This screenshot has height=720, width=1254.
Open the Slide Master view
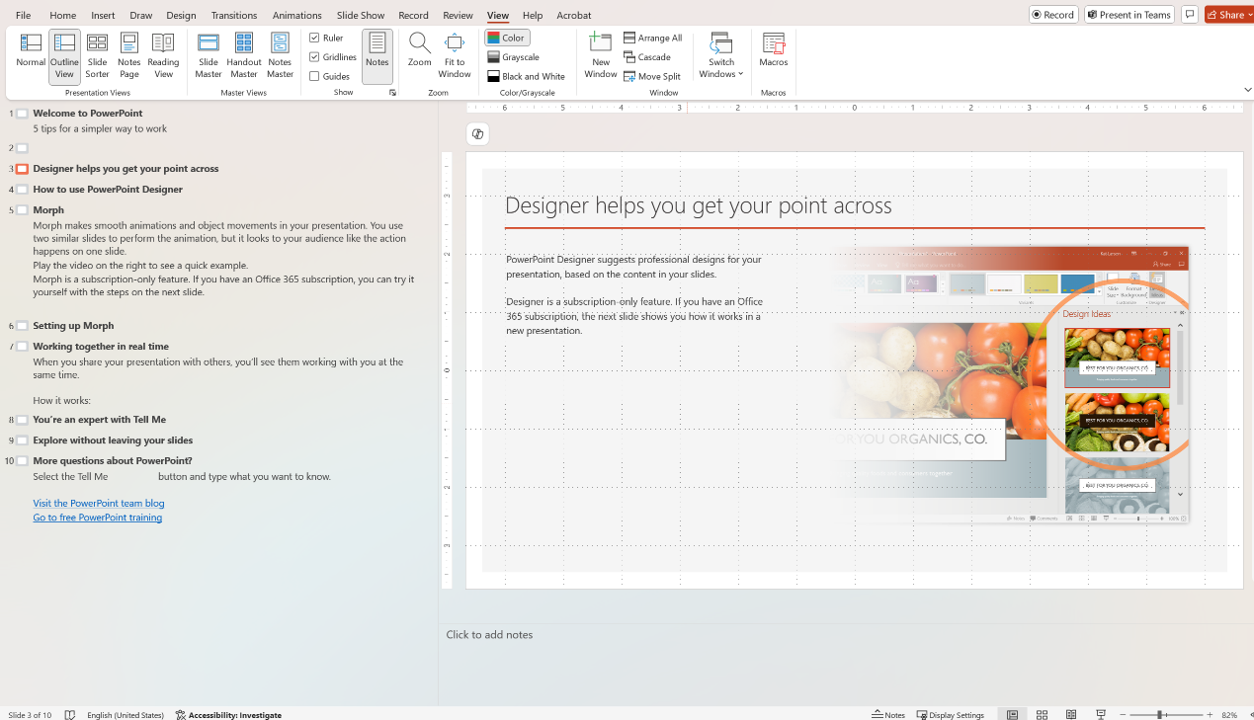208,55
